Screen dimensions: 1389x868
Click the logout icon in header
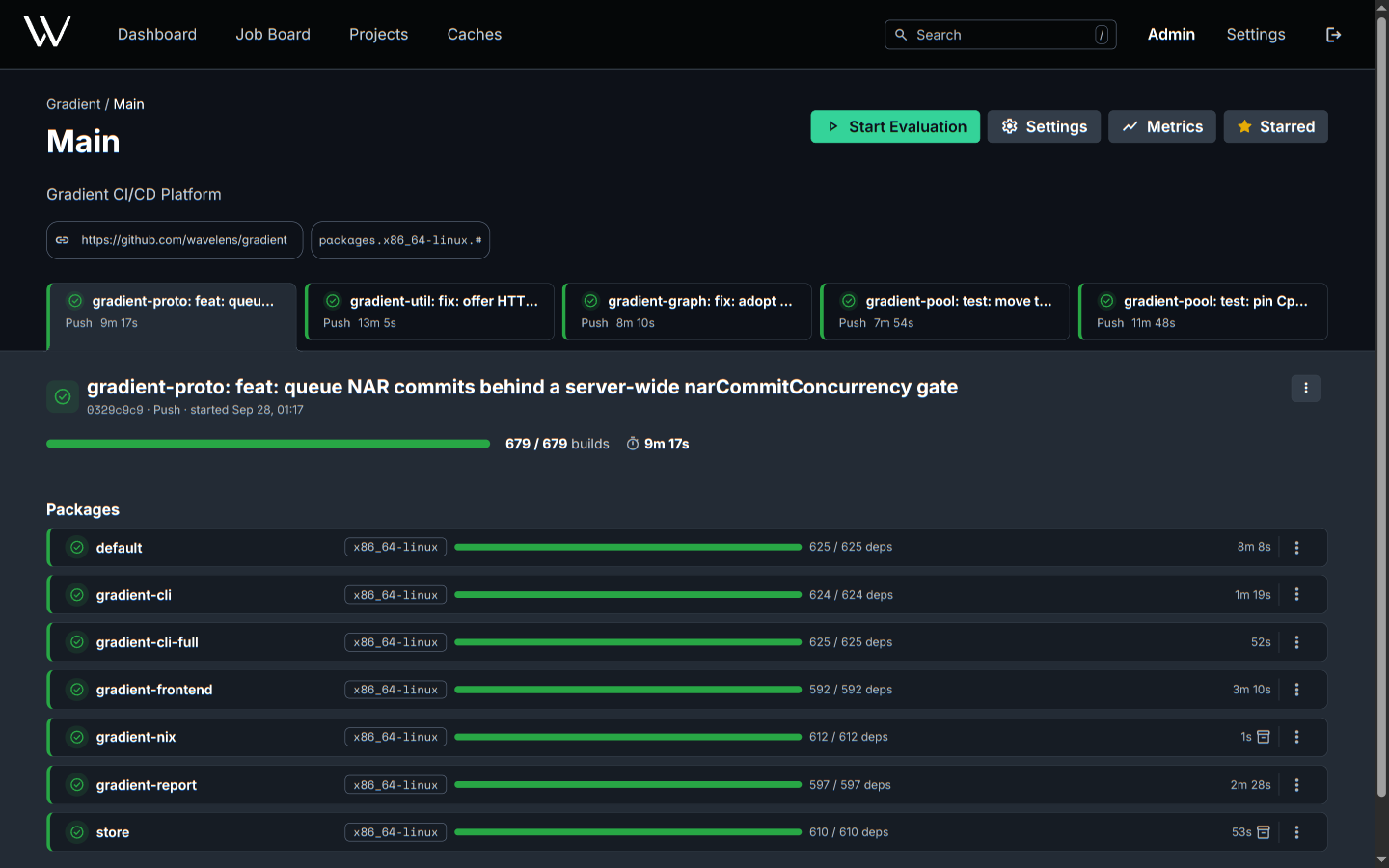(1333, 35)
